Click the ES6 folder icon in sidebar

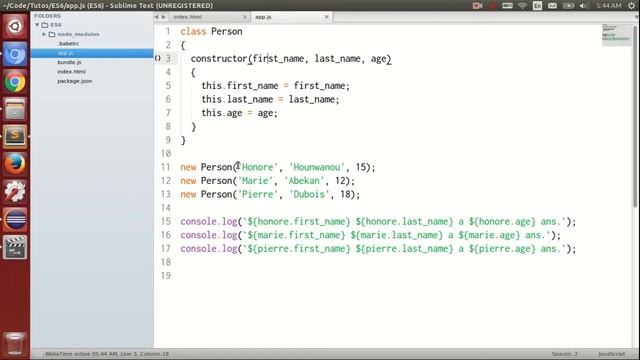(45, 25)
